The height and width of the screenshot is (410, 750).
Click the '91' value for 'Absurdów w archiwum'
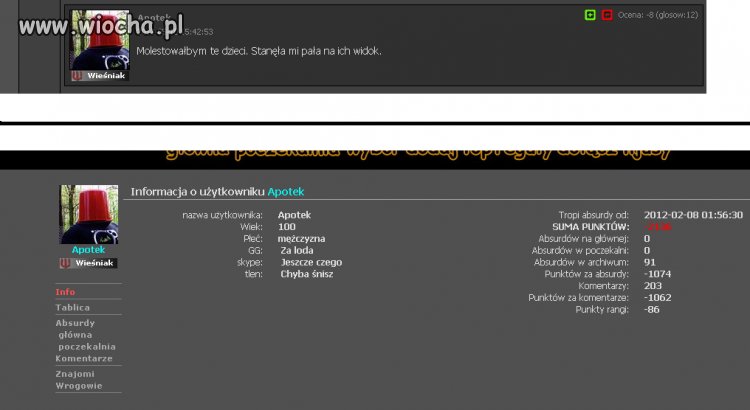[650, 262]
